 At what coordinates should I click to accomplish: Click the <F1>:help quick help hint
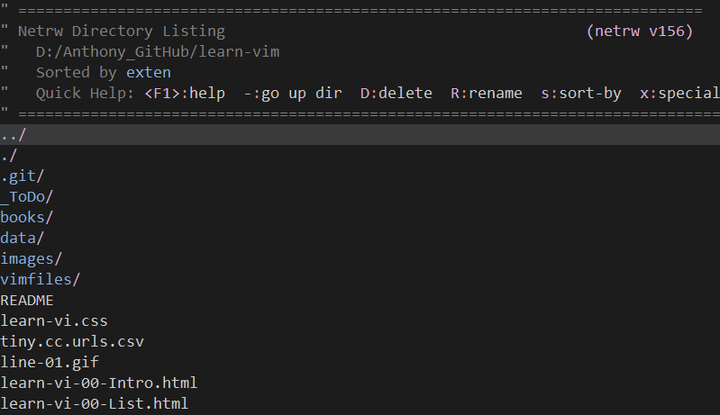tap(185, 93)
